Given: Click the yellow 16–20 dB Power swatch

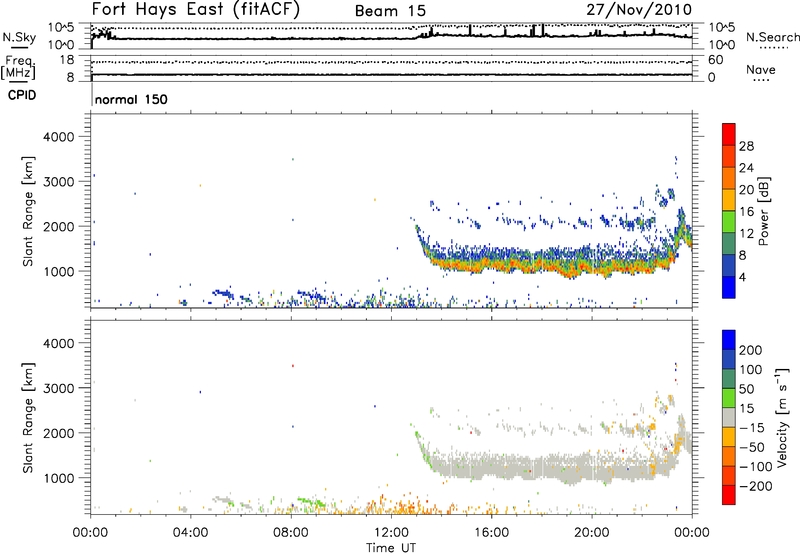Looking at the screenshot, I should pos(729,199).
